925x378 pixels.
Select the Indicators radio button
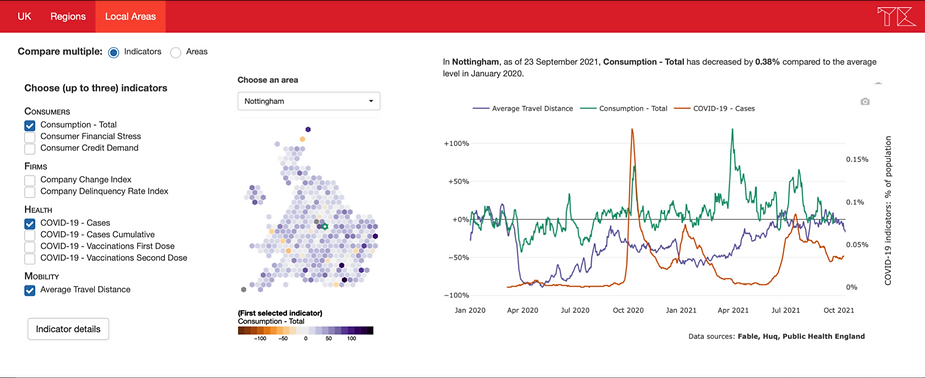click(x=113, y=52)
